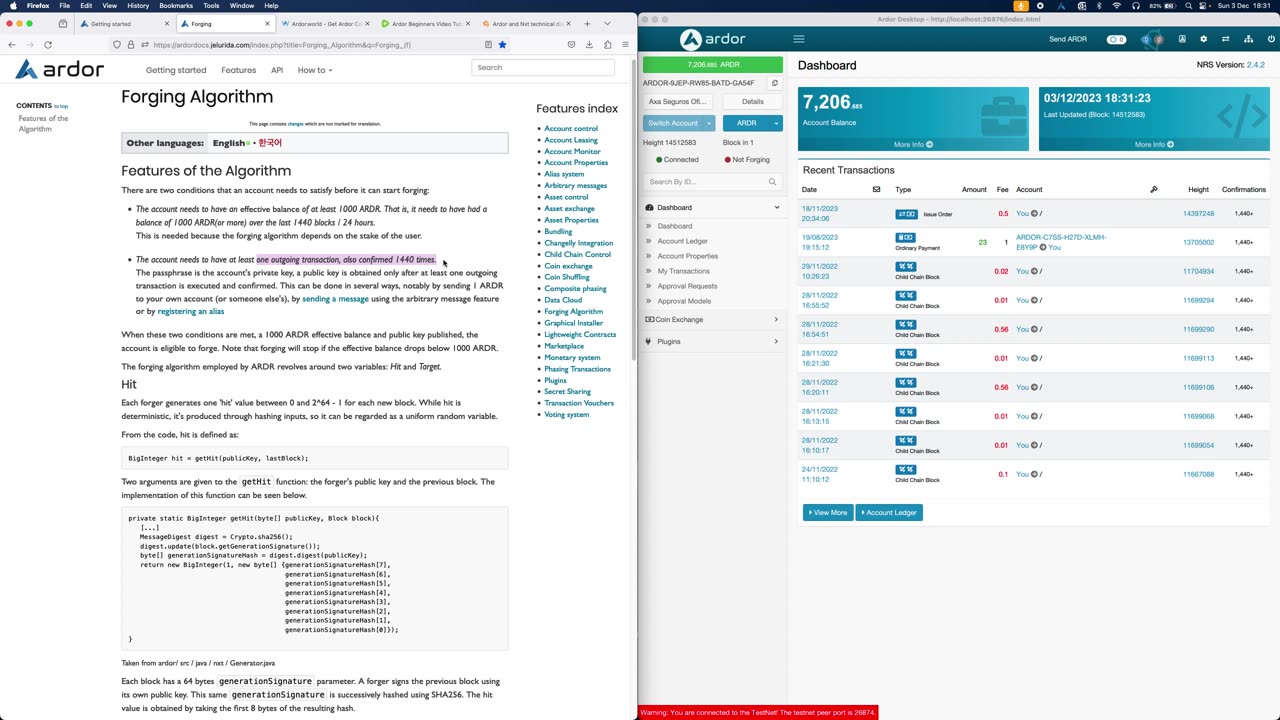
Task: Reload the Firefox page
Action: pyautogui.click(x=47, y=44)
